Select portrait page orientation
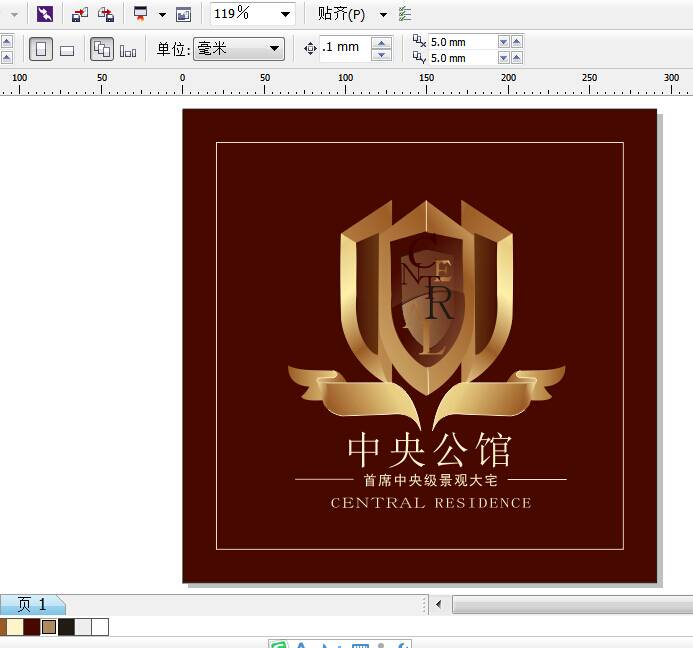693x648 pixels. [41, 49]
